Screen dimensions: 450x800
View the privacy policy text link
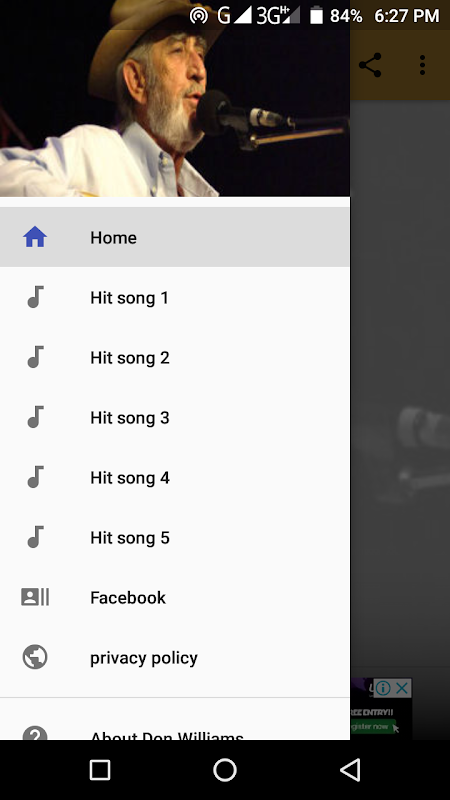143,658
